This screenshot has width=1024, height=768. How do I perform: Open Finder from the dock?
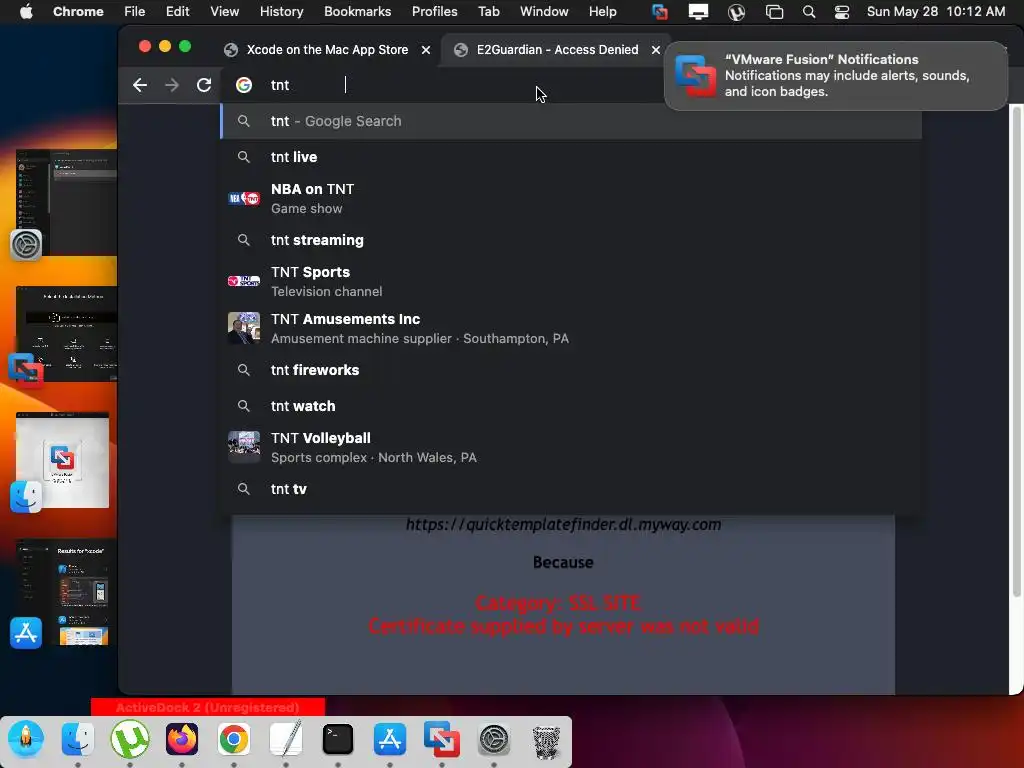78,739
